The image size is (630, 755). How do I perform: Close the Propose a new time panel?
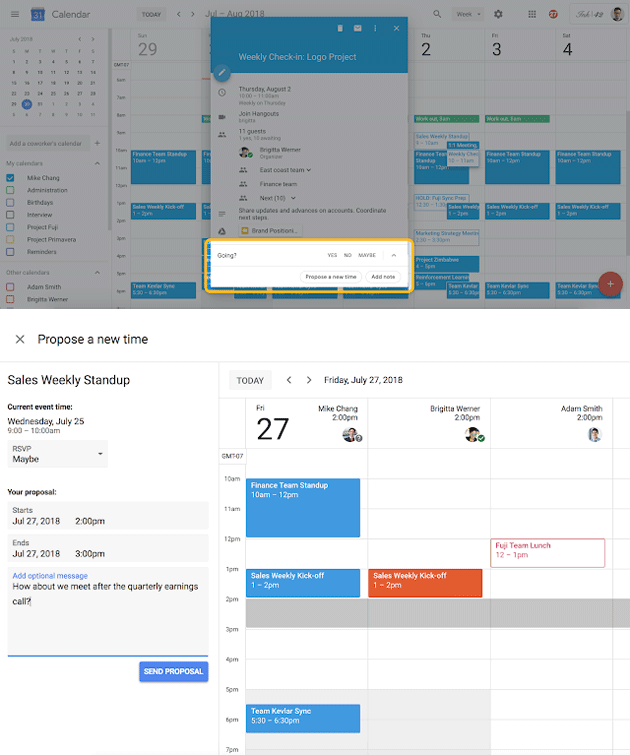pyautogui.click(x=19, y=340)
